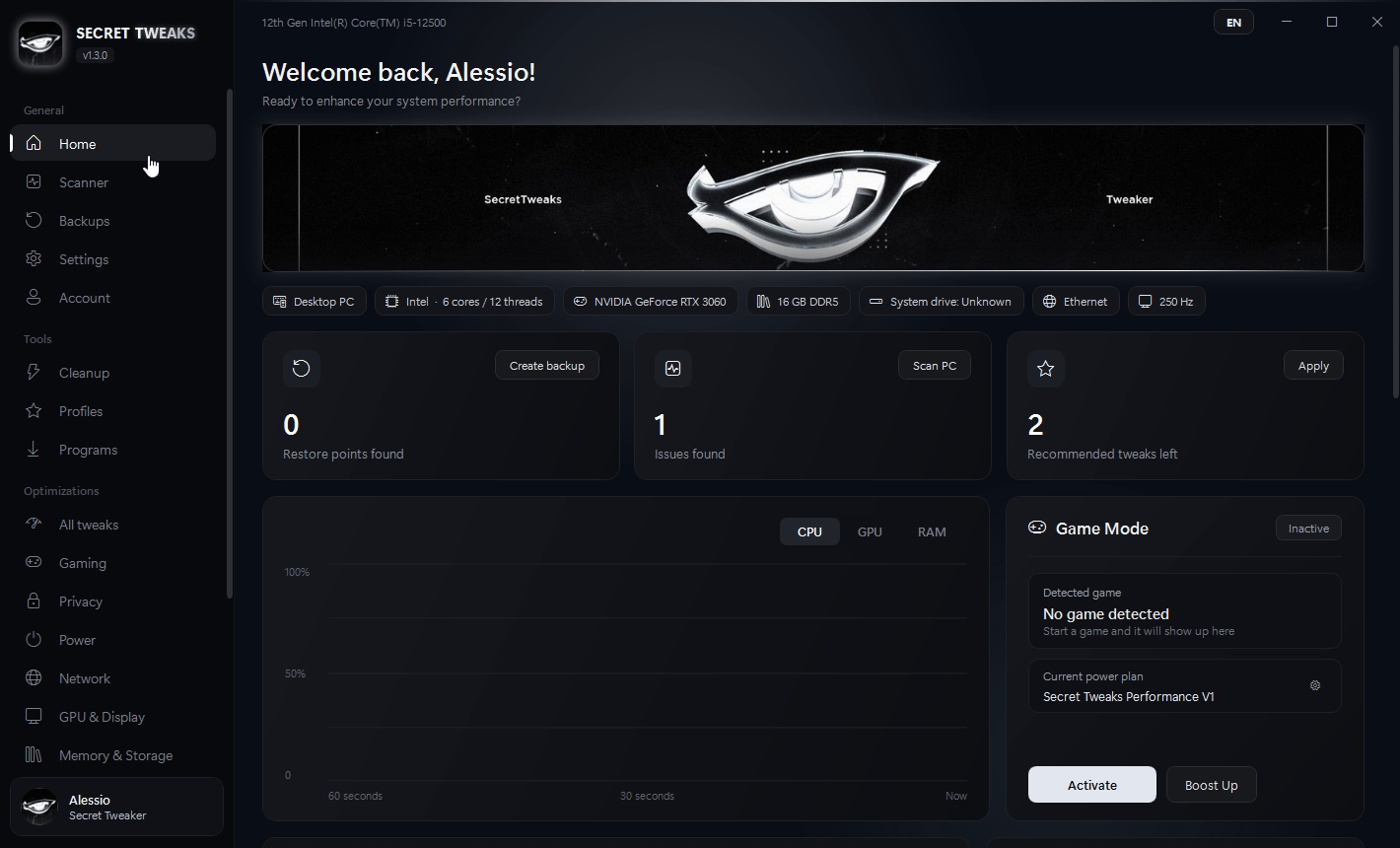Open the Alessio user profile card
The height and width of the screenshot is (848, 1400).
point(116,807)
